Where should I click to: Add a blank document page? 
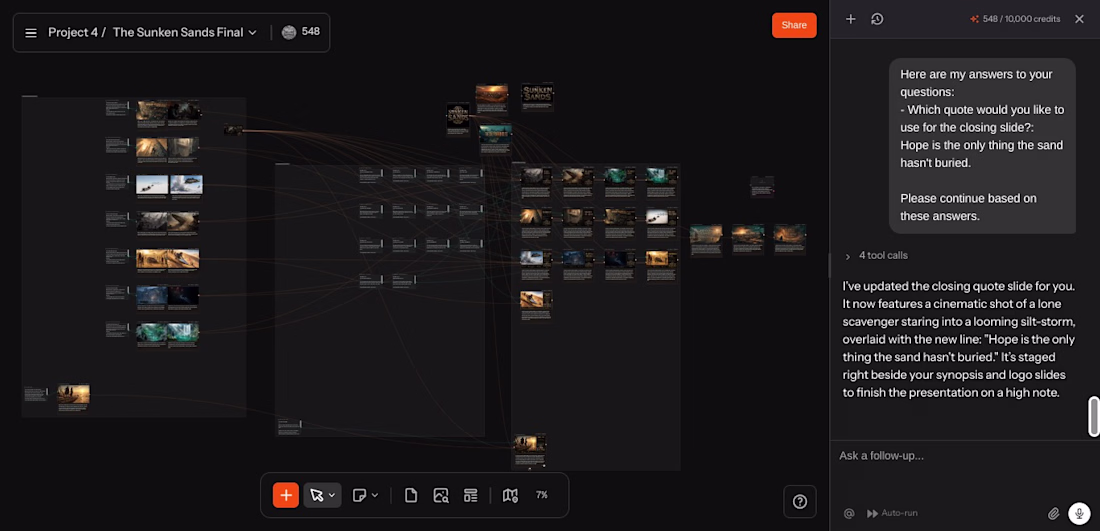tap(411, 495)
